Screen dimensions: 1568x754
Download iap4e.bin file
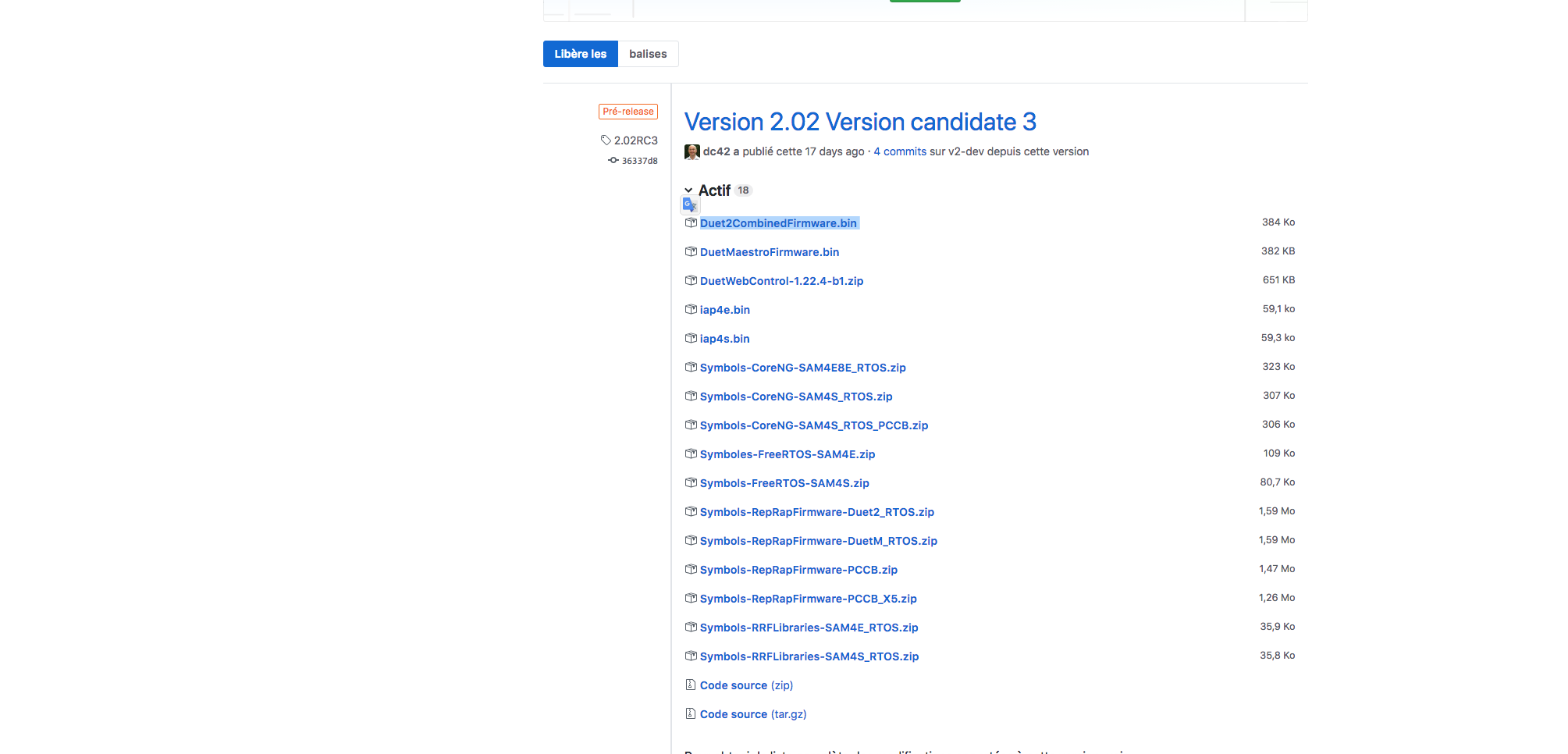[725, 310]
